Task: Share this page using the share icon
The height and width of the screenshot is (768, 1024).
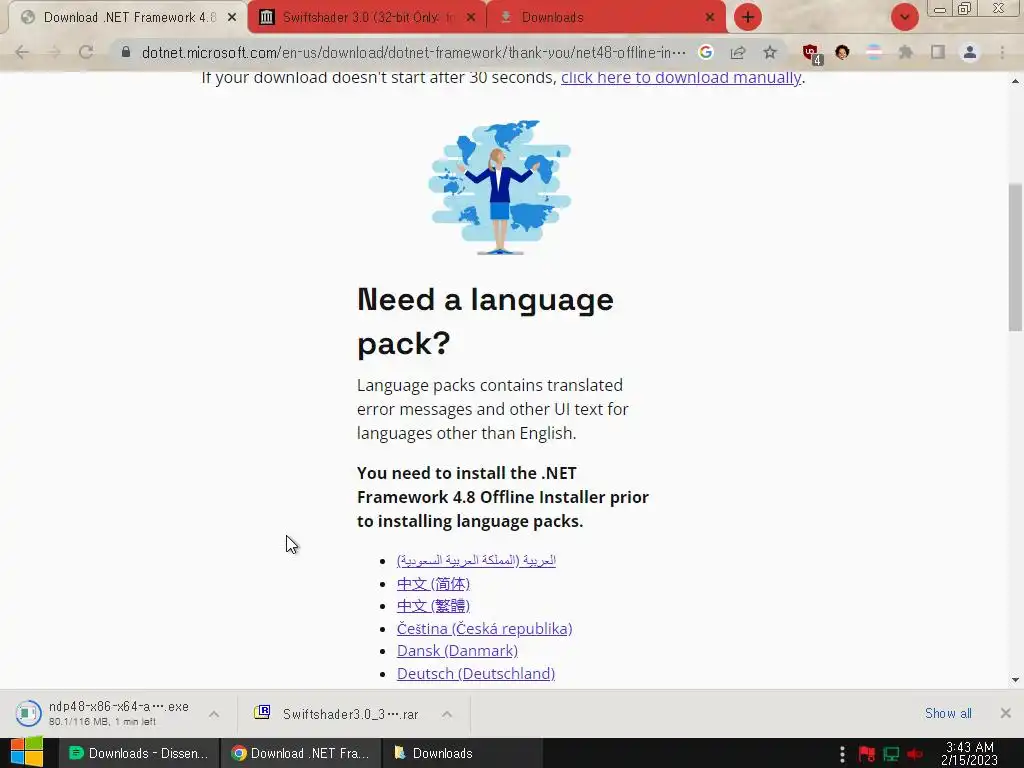Action: [x=738, y=52]
